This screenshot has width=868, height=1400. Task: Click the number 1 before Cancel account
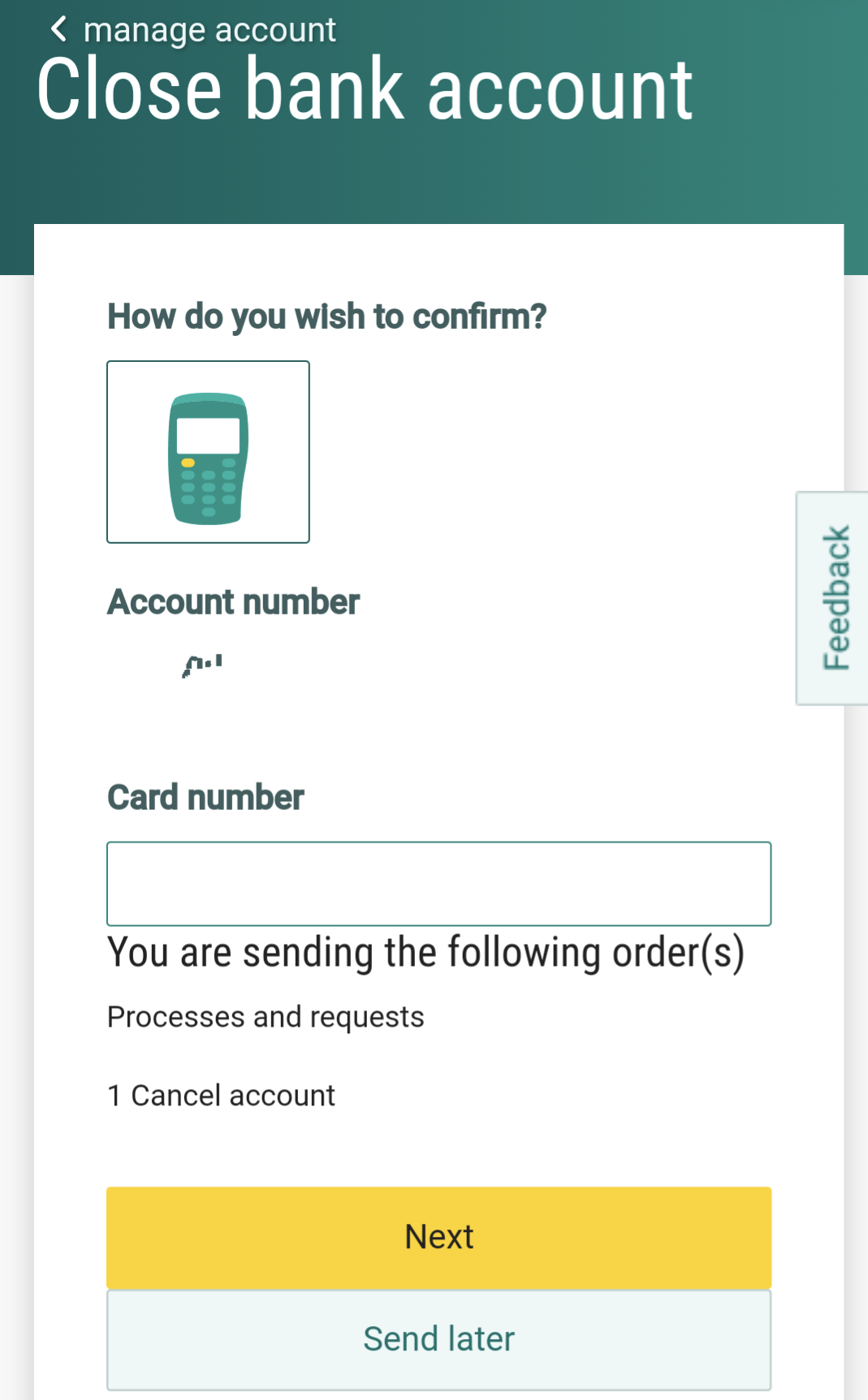click(x=114, y=1096)
